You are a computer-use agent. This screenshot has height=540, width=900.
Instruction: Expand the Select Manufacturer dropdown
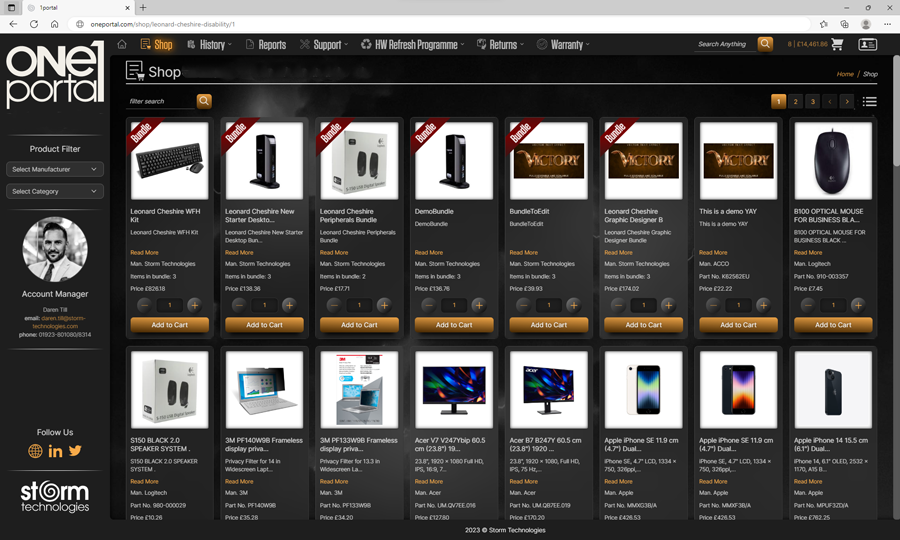pos(55,170)
